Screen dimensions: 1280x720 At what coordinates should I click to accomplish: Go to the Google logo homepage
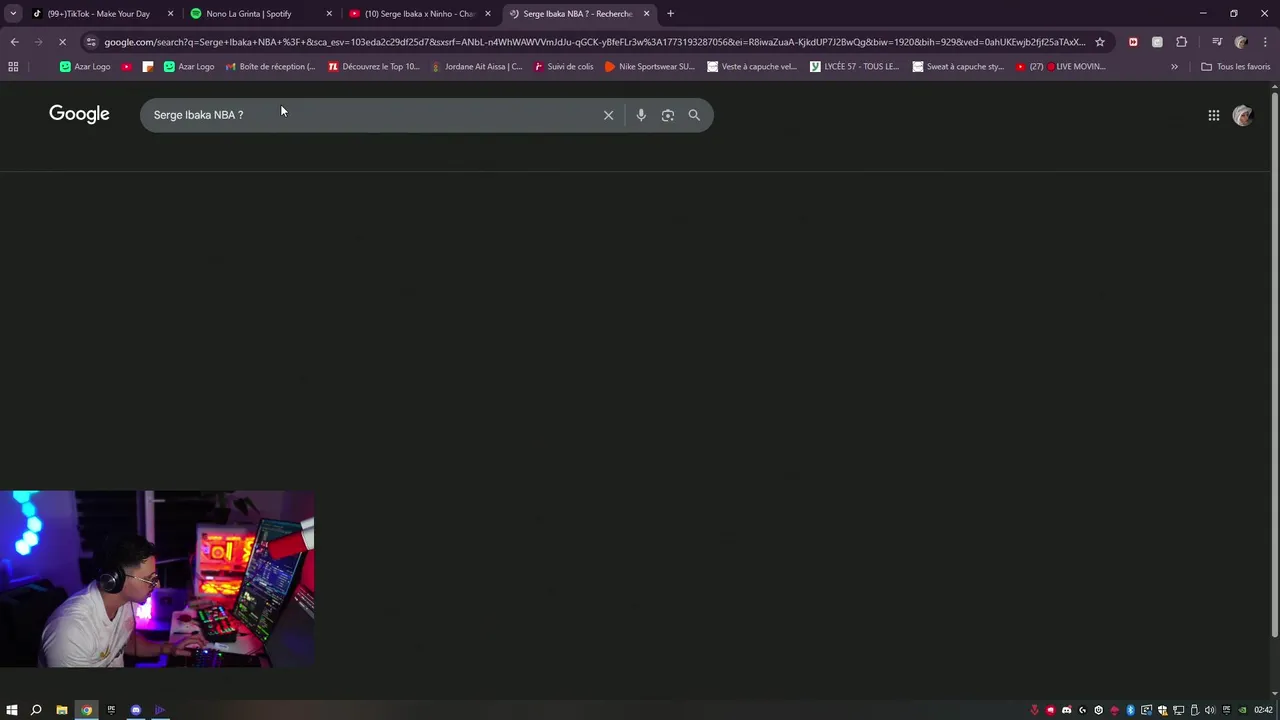(x=79, y=114)
